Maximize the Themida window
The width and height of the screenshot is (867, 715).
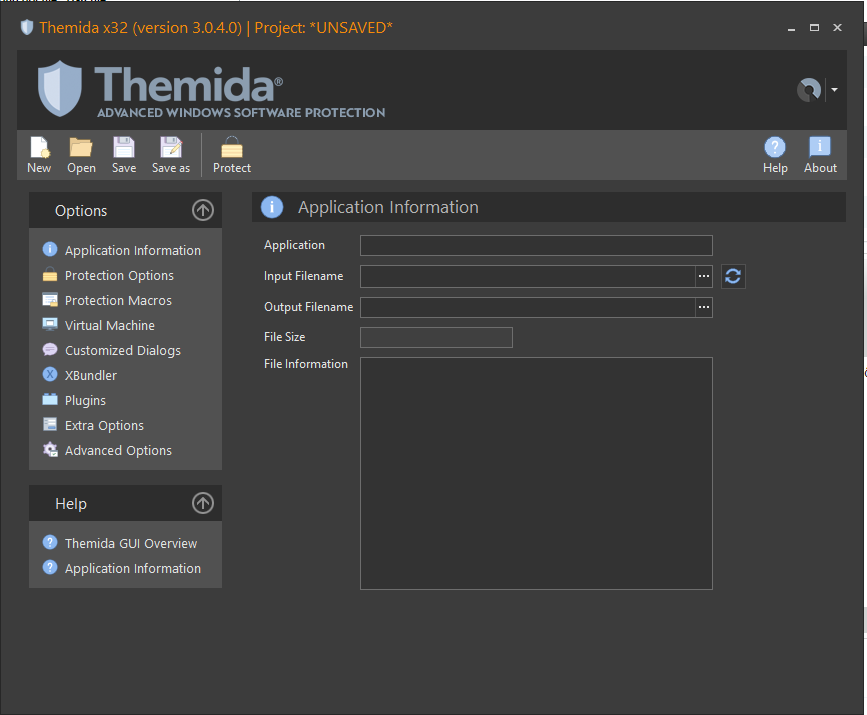tap(814, 28)
